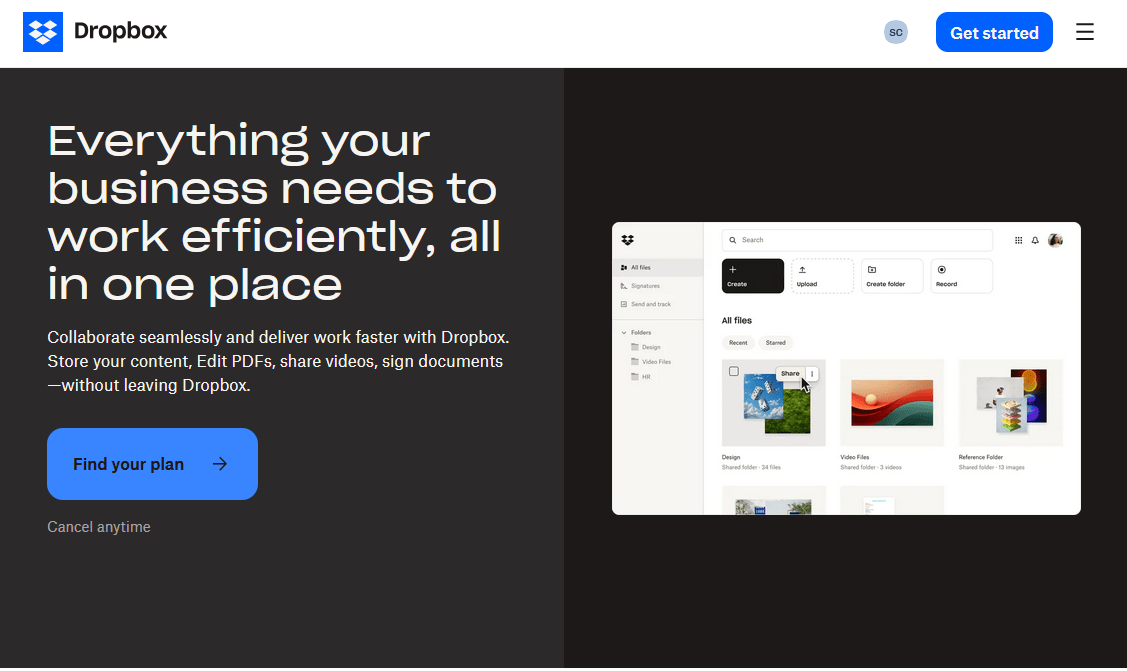Open the Video Files folder thumbnail
Screen dimensions: 1127x671
coord(892,403)
